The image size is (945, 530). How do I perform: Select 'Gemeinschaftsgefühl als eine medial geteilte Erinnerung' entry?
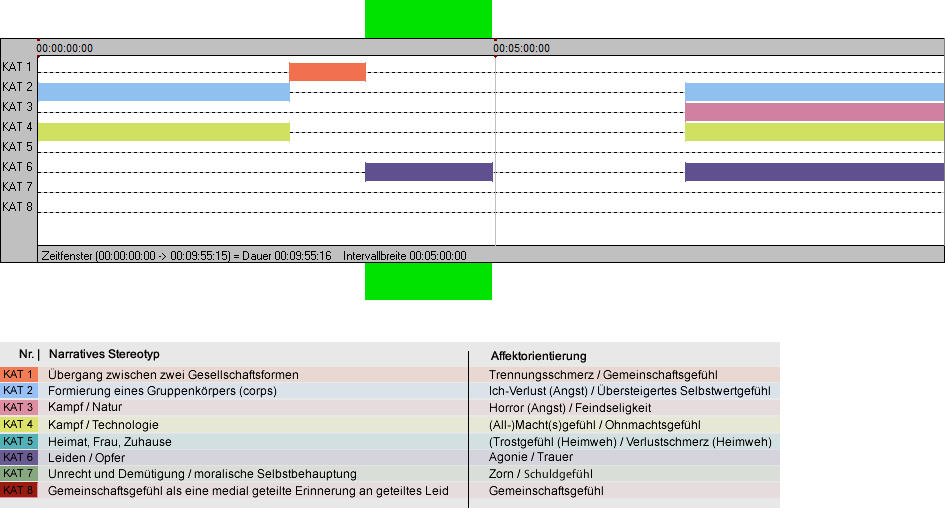tap(248, 491)
